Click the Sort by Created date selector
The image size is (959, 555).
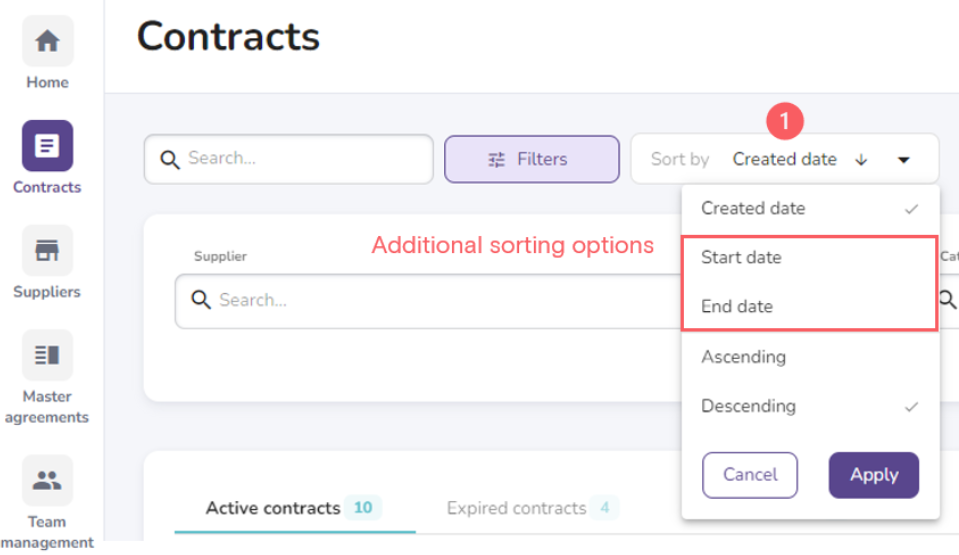784,159
